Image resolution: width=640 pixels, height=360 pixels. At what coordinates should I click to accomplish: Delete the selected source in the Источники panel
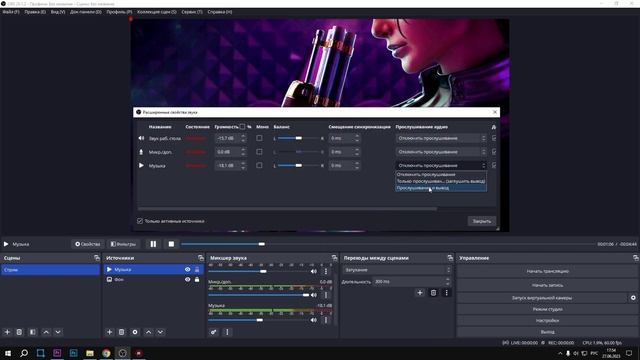(x=121, y=332)
